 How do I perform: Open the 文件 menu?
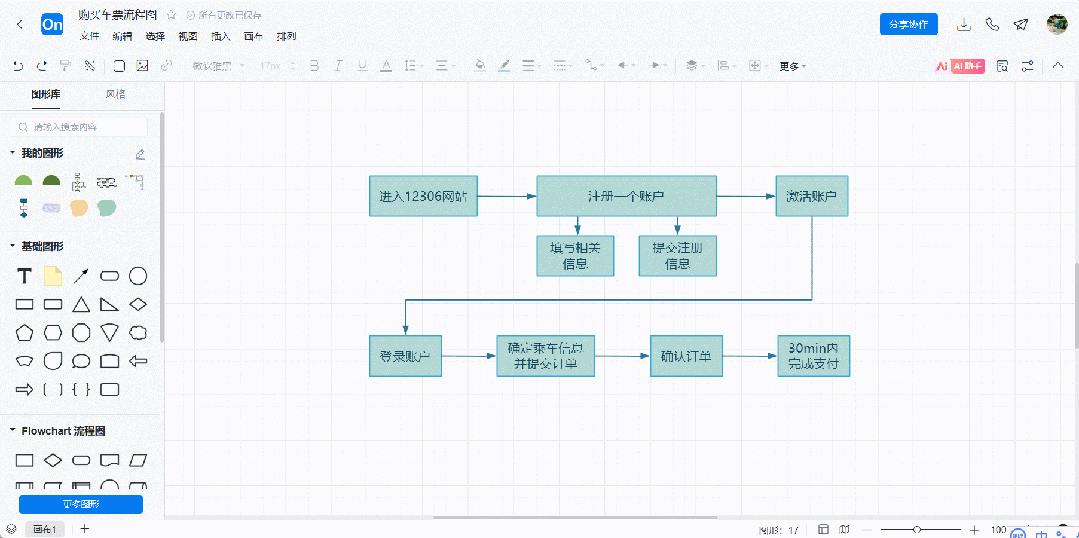89,36
